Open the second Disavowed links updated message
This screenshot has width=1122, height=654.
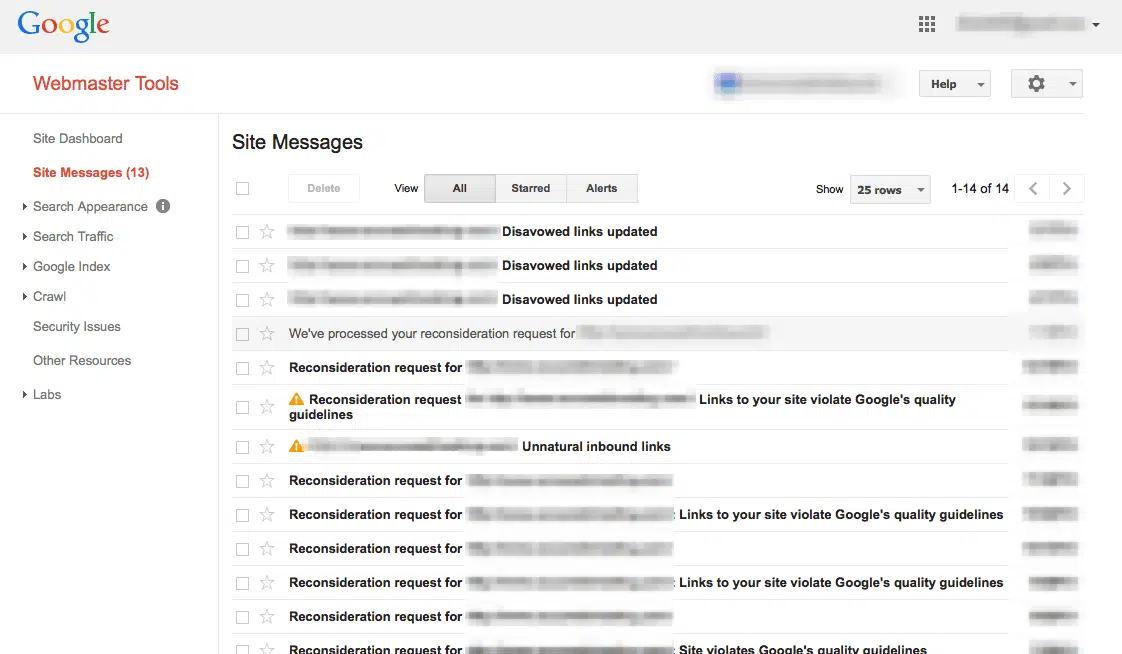580,265
